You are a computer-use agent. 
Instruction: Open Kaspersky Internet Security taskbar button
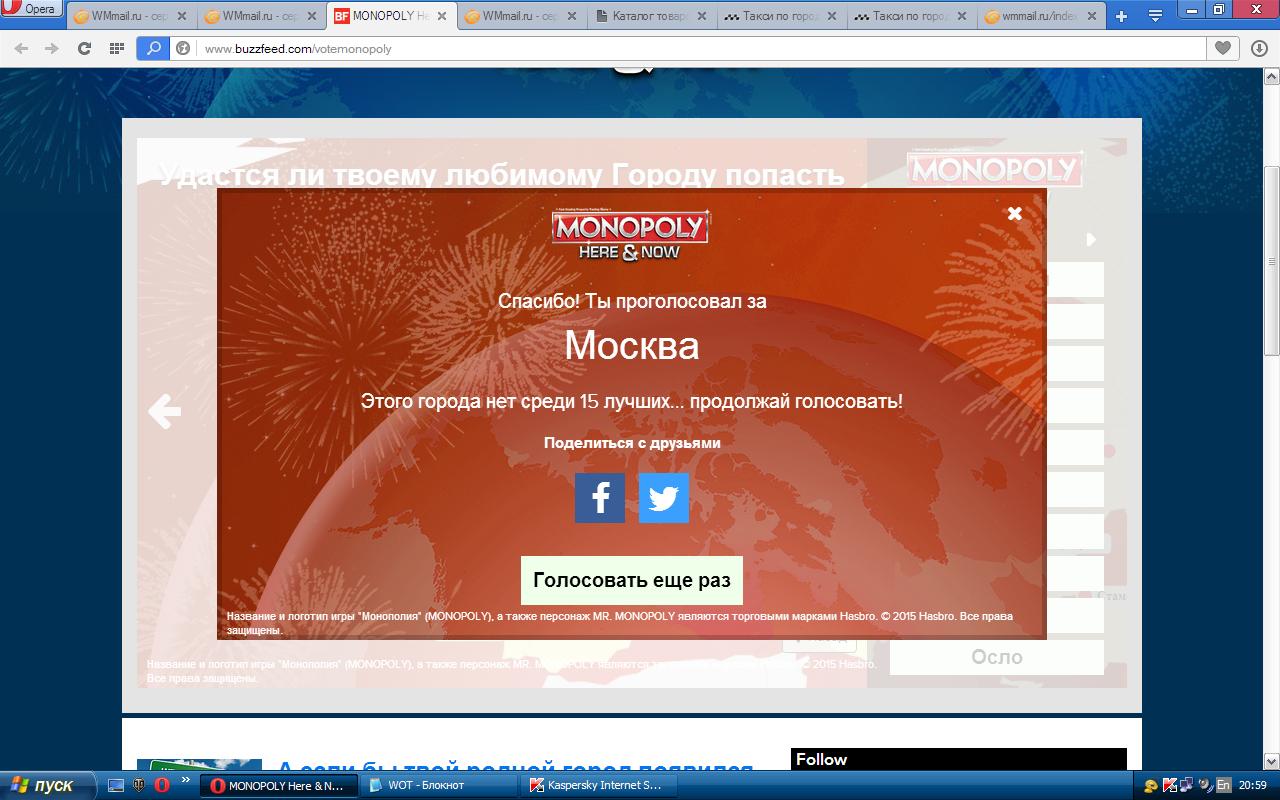[x=597, y=786]
